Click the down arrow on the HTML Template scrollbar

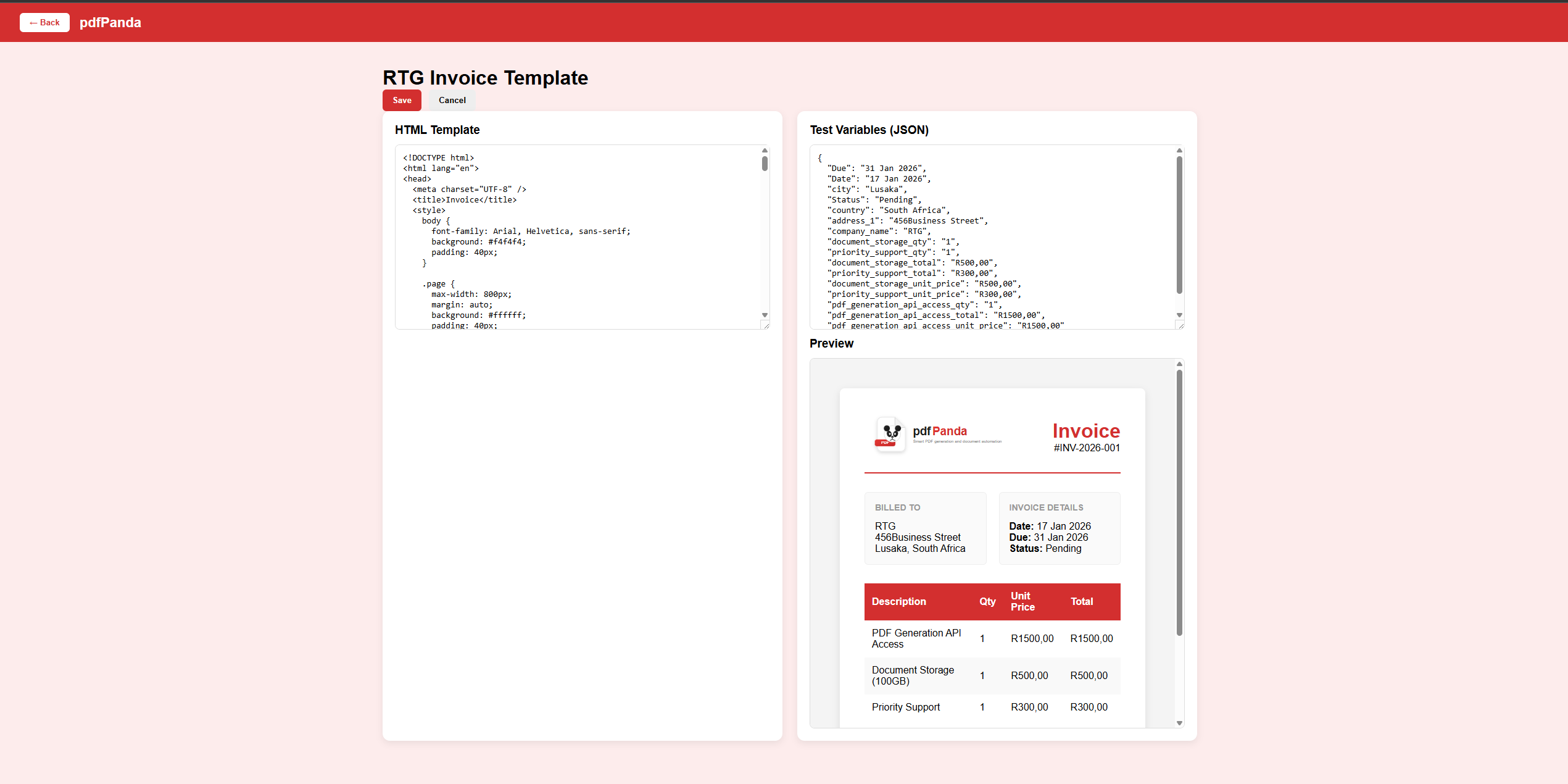tap(765, 315)
